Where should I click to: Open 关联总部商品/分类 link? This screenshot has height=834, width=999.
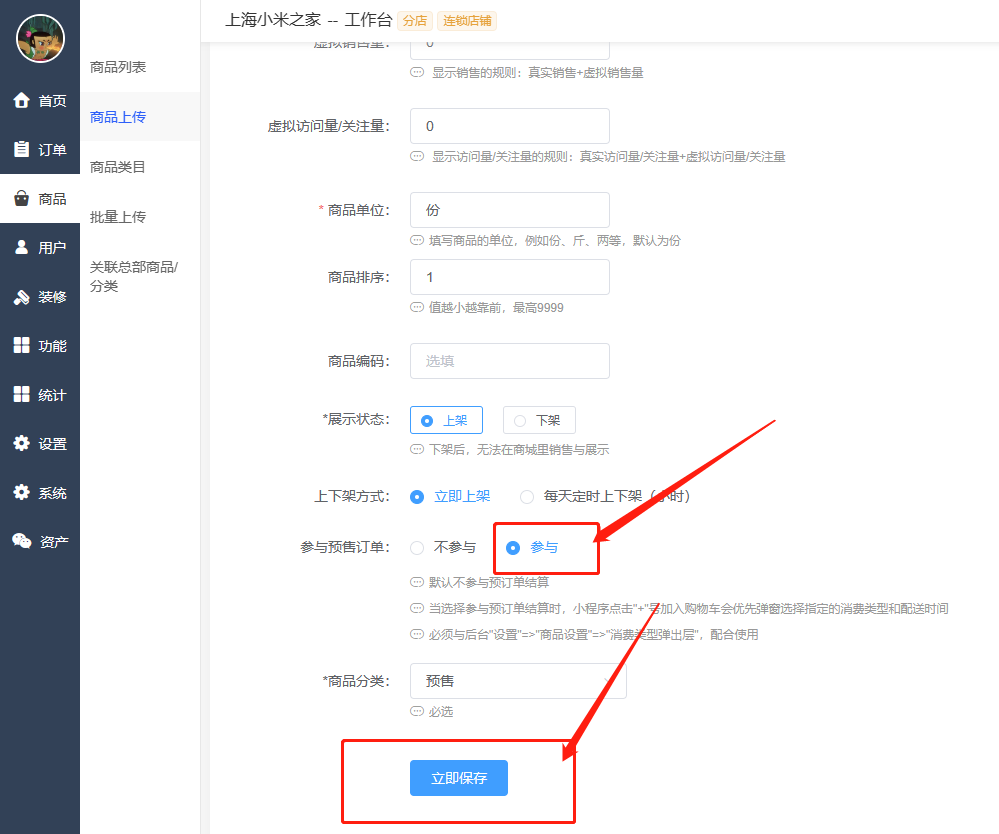coord(133,276)
